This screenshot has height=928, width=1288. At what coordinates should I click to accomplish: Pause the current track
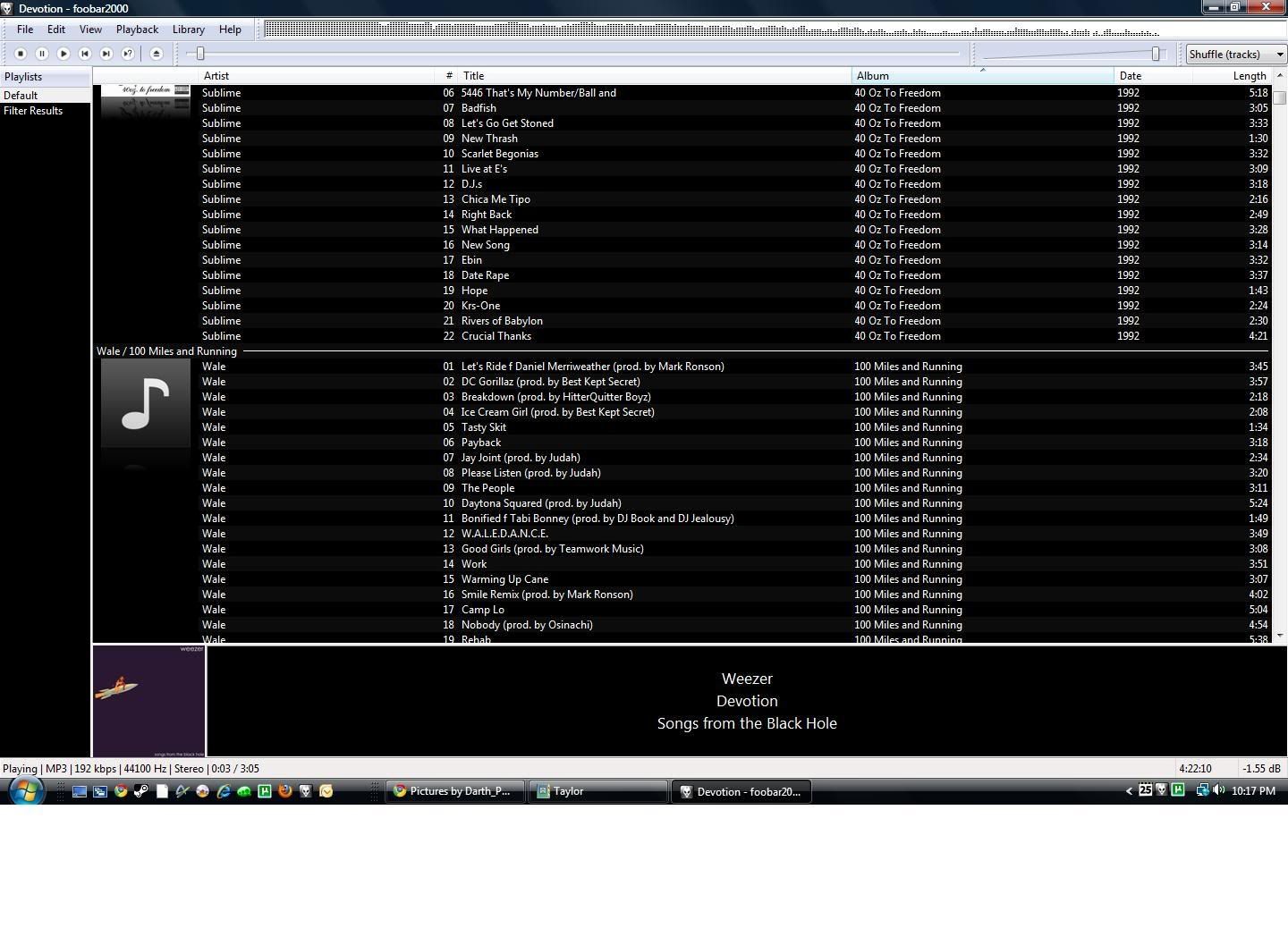[42, 54]
